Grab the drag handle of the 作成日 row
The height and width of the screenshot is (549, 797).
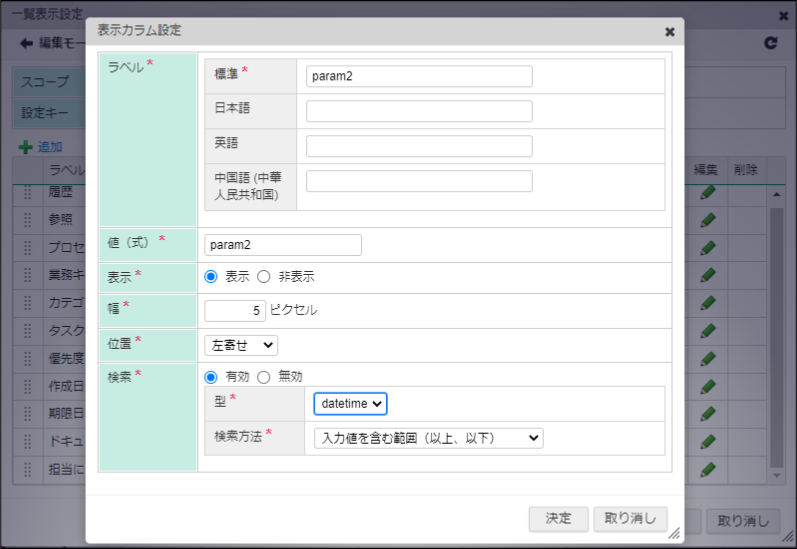coord(27,386)
